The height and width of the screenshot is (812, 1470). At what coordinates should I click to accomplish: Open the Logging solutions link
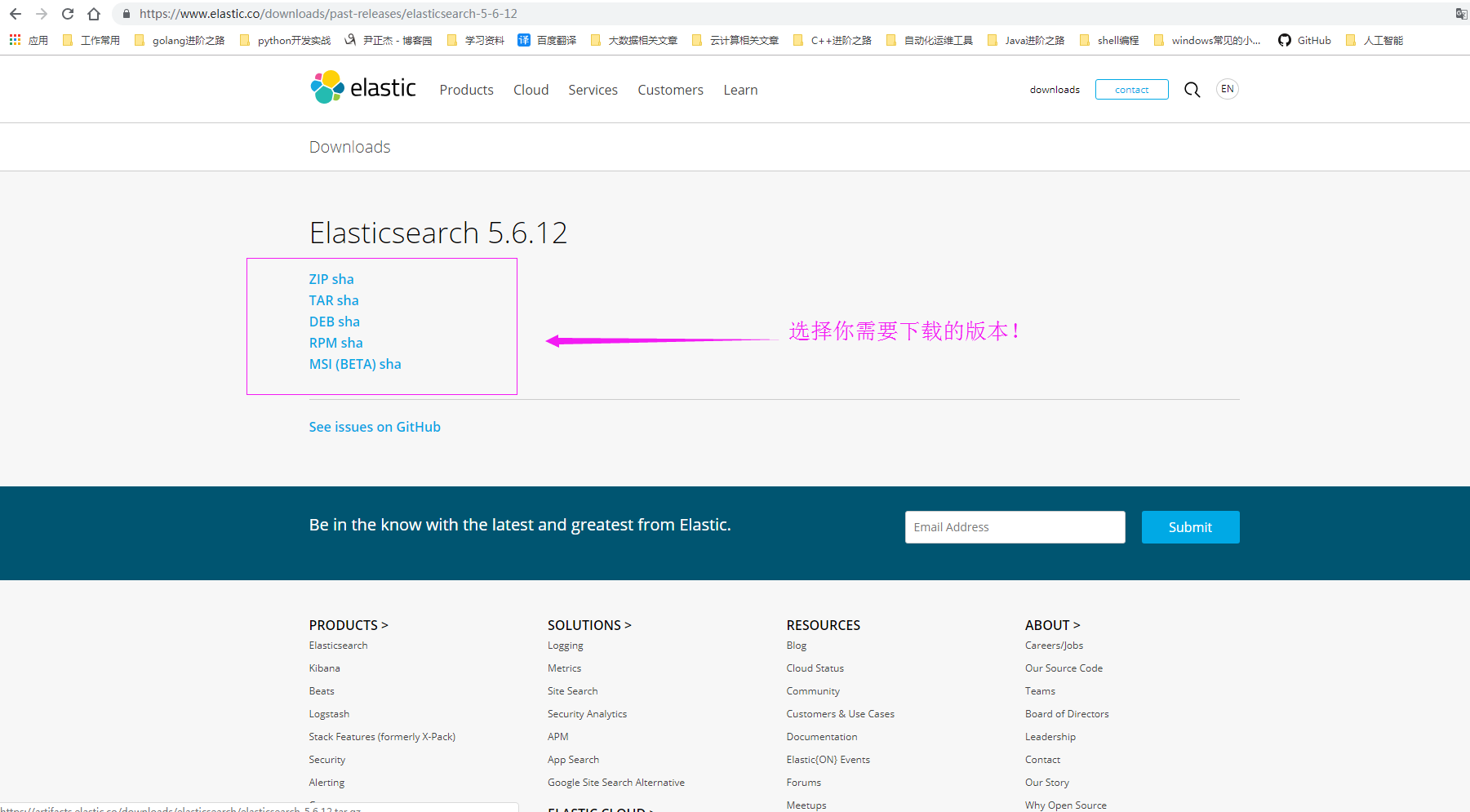click(x=565, y=646)
